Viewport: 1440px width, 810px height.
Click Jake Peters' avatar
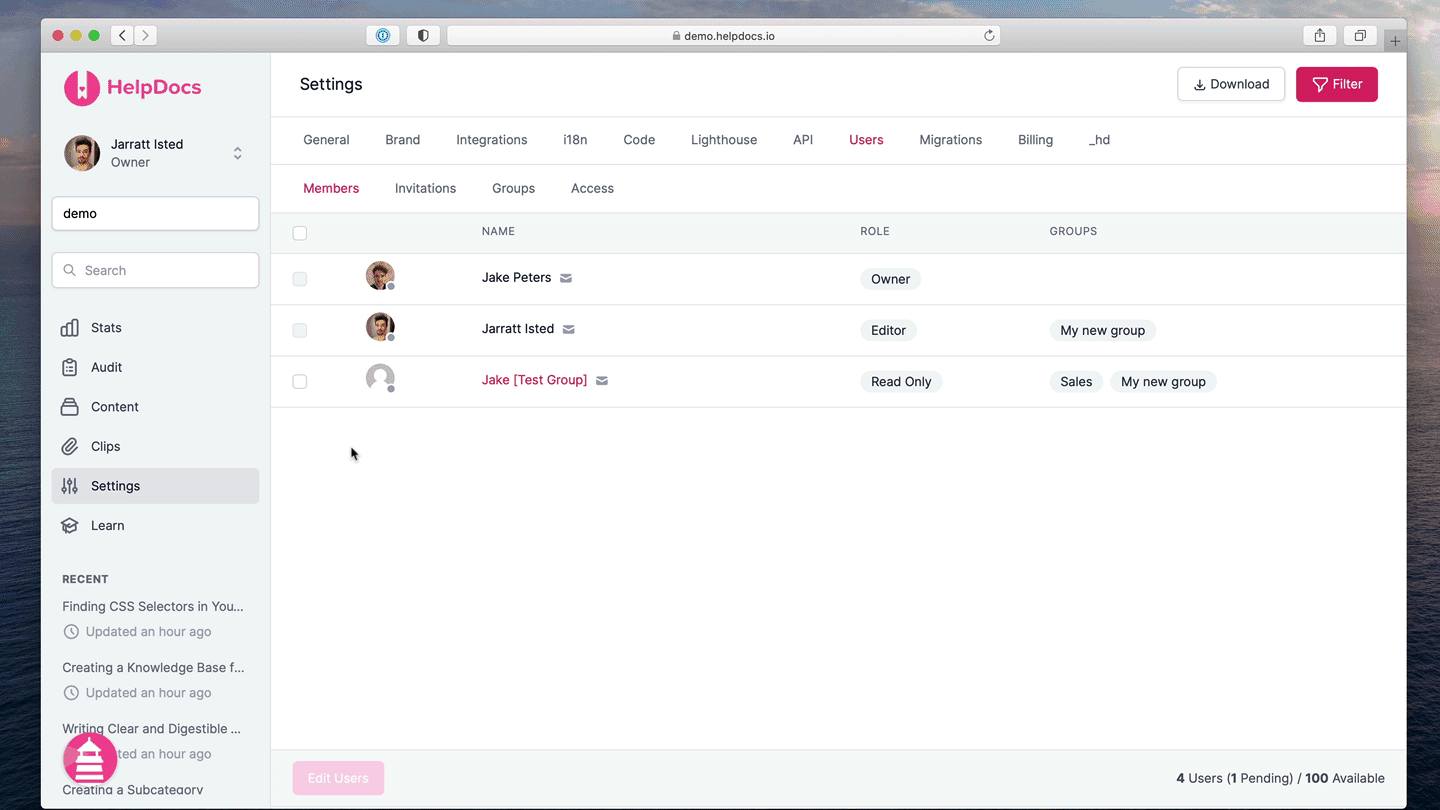(380, 276)
